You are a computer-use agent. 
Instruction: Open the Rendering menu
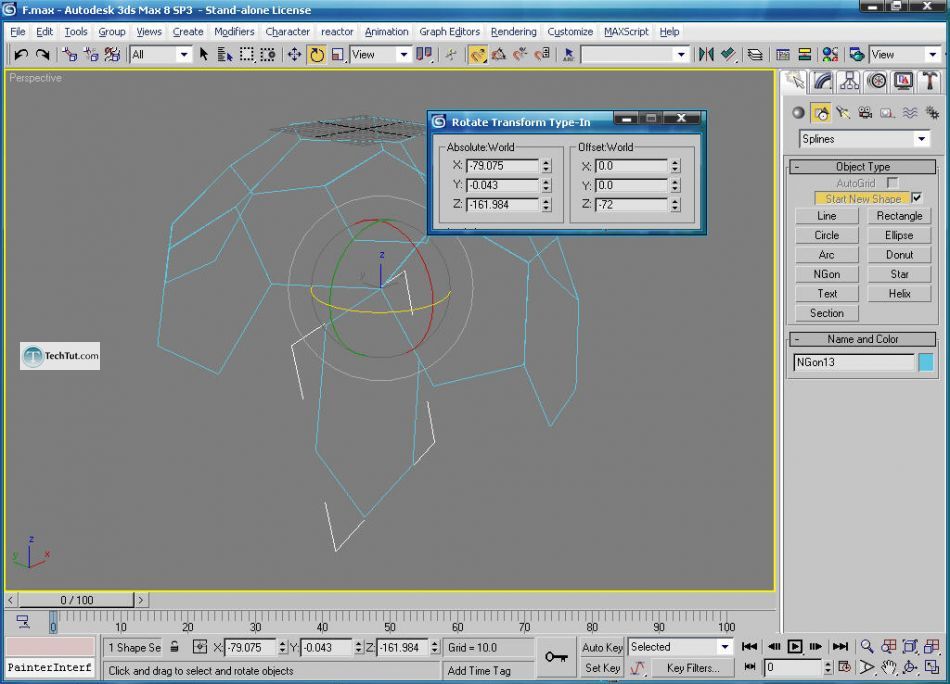coord(513,32)
